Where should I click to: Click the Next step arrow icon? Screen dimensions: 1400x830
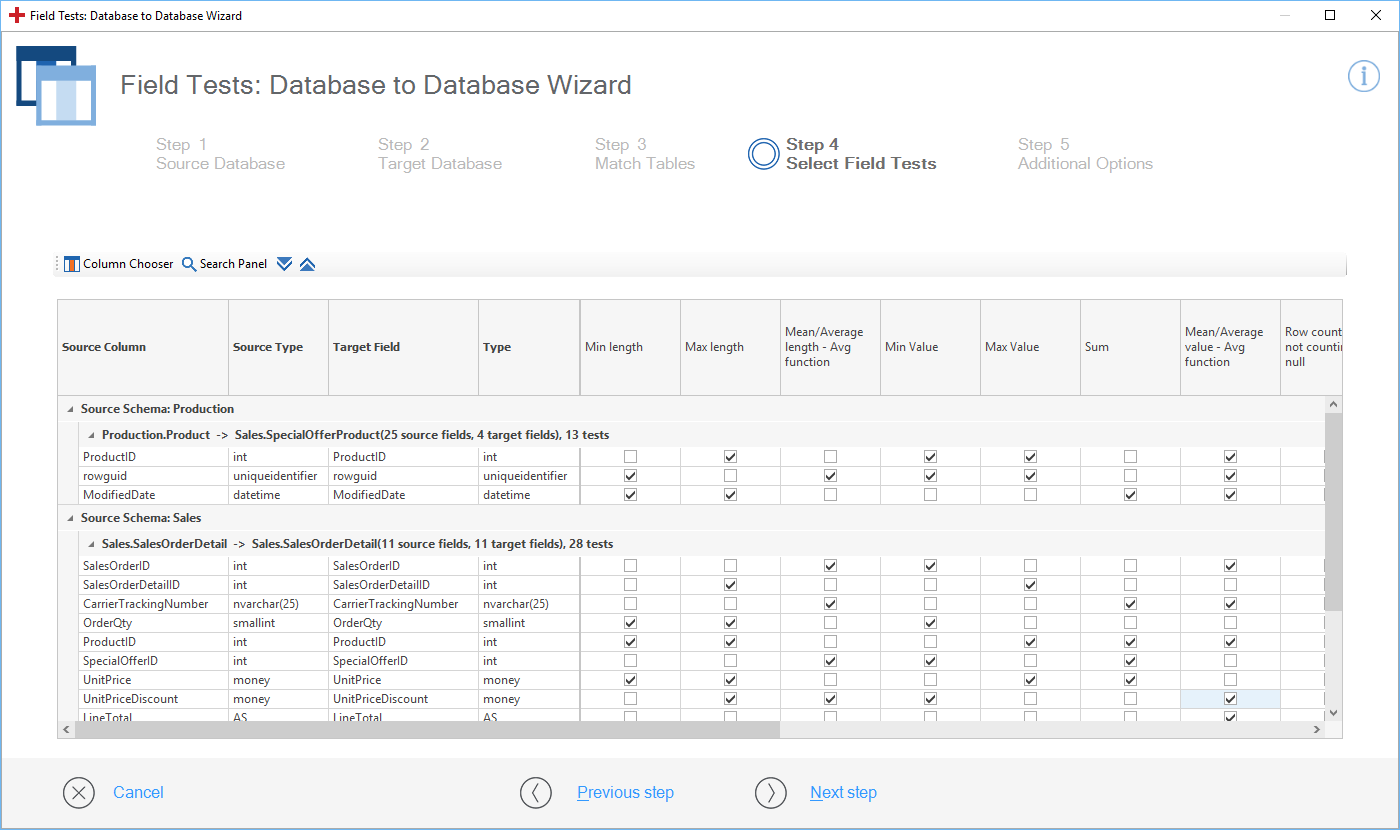tap(771, 792)
